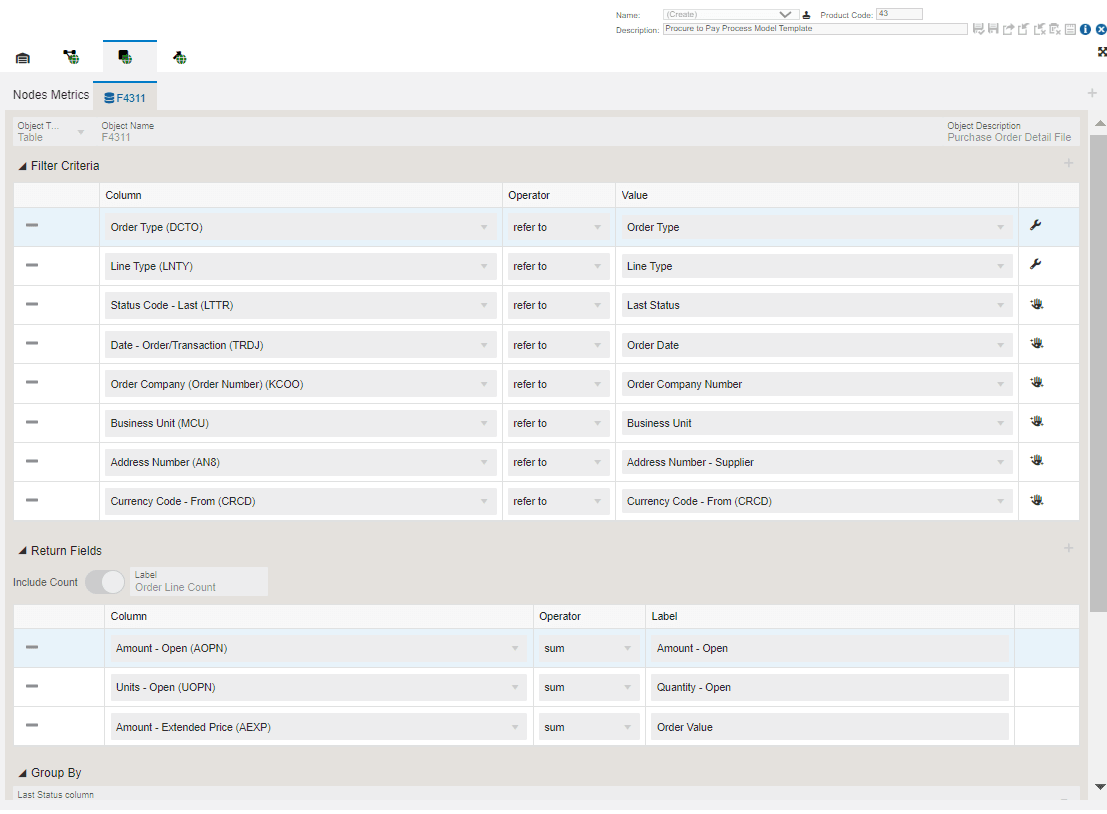Click the blue close X icon
The height and width of the screenshot is (814, 1107).
[x=1100, y=30]
